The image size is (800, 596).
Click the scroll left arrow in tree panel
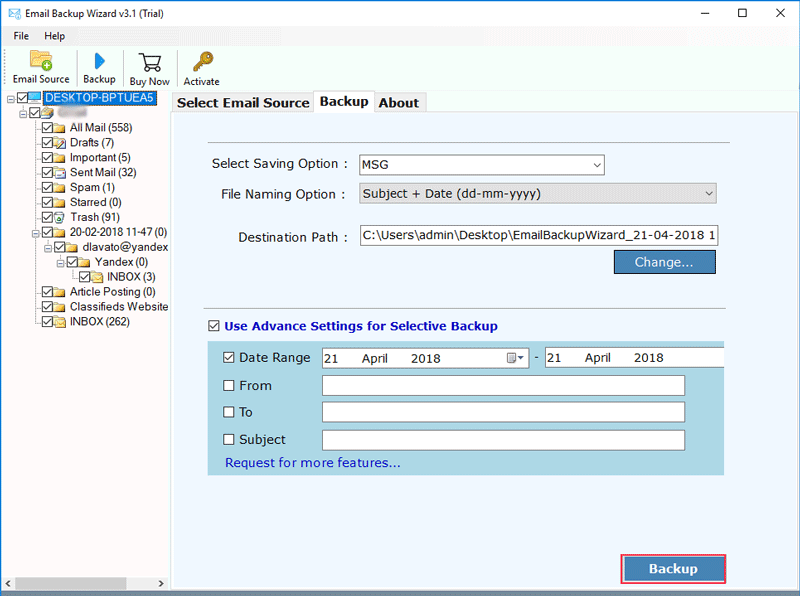pos(8,583)
